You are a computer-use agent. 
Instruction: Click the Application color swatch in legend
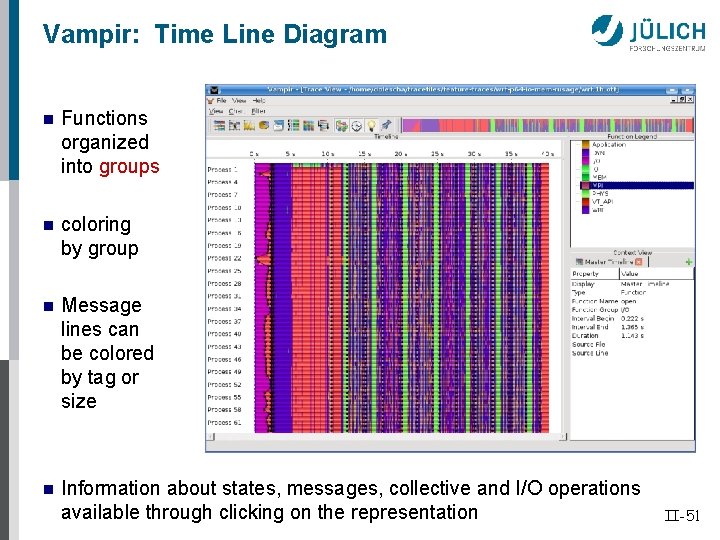click(x=585, y=144)
